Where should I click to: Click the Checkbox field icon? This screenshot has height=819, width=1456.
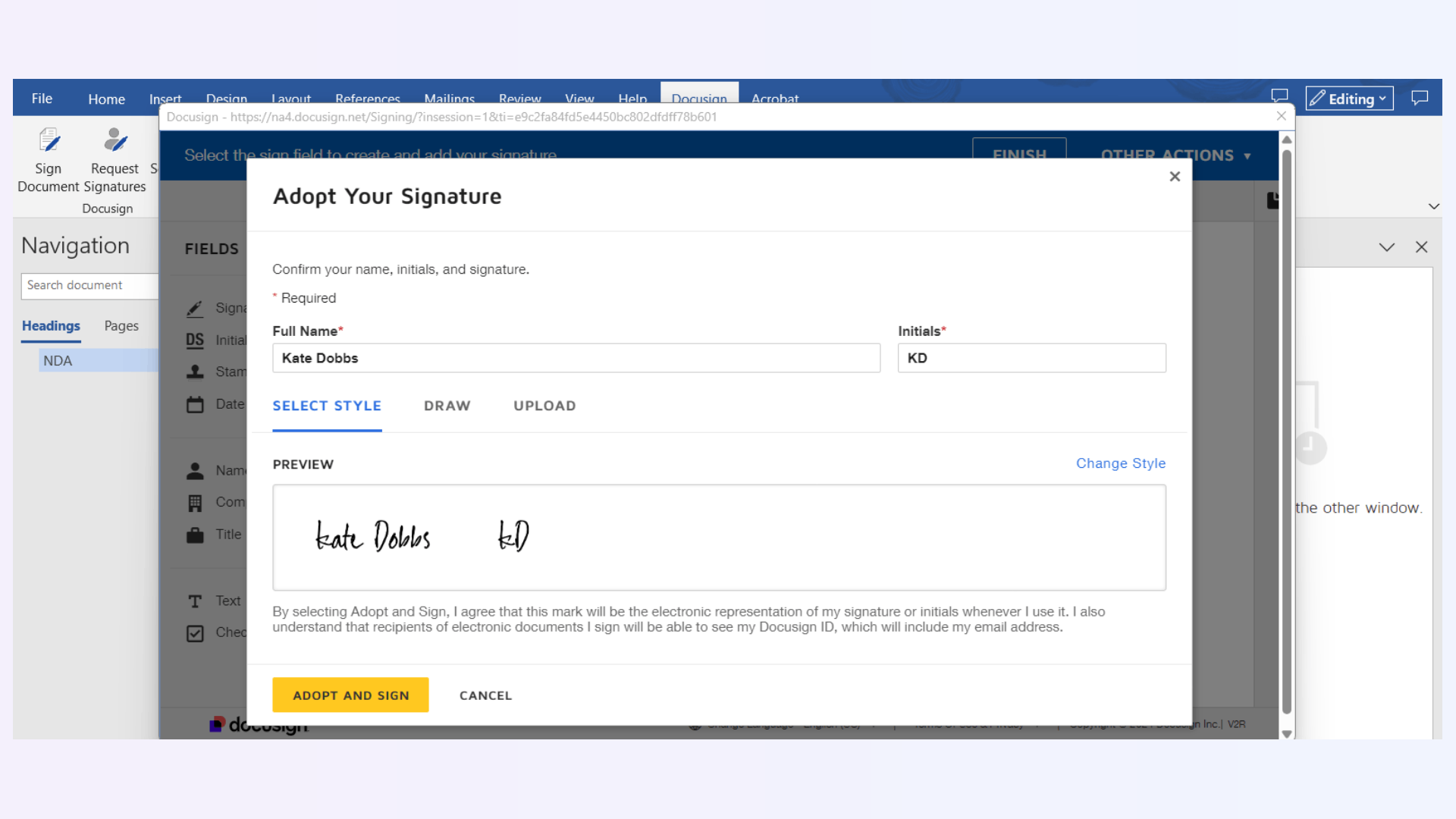pos(195,633)
